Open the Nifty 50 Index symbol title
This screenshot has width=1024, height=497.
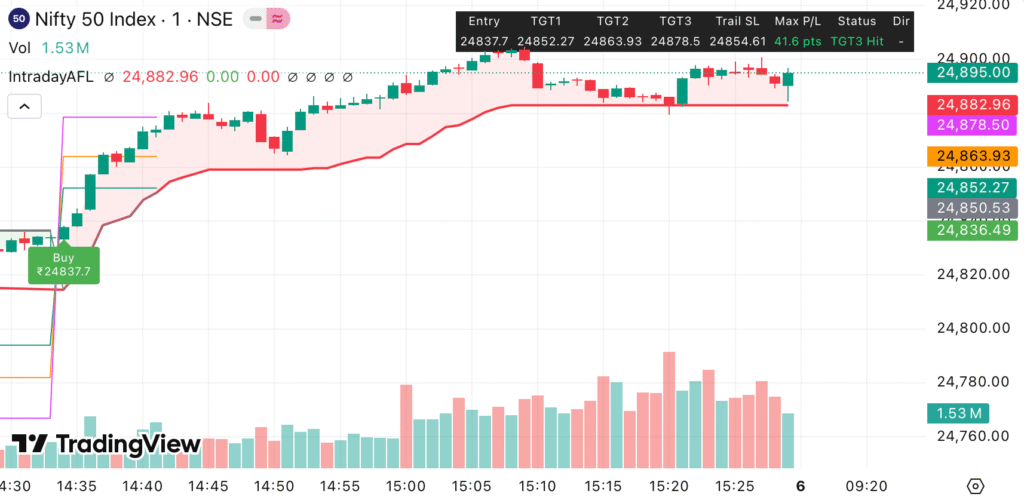coord(118,18)
